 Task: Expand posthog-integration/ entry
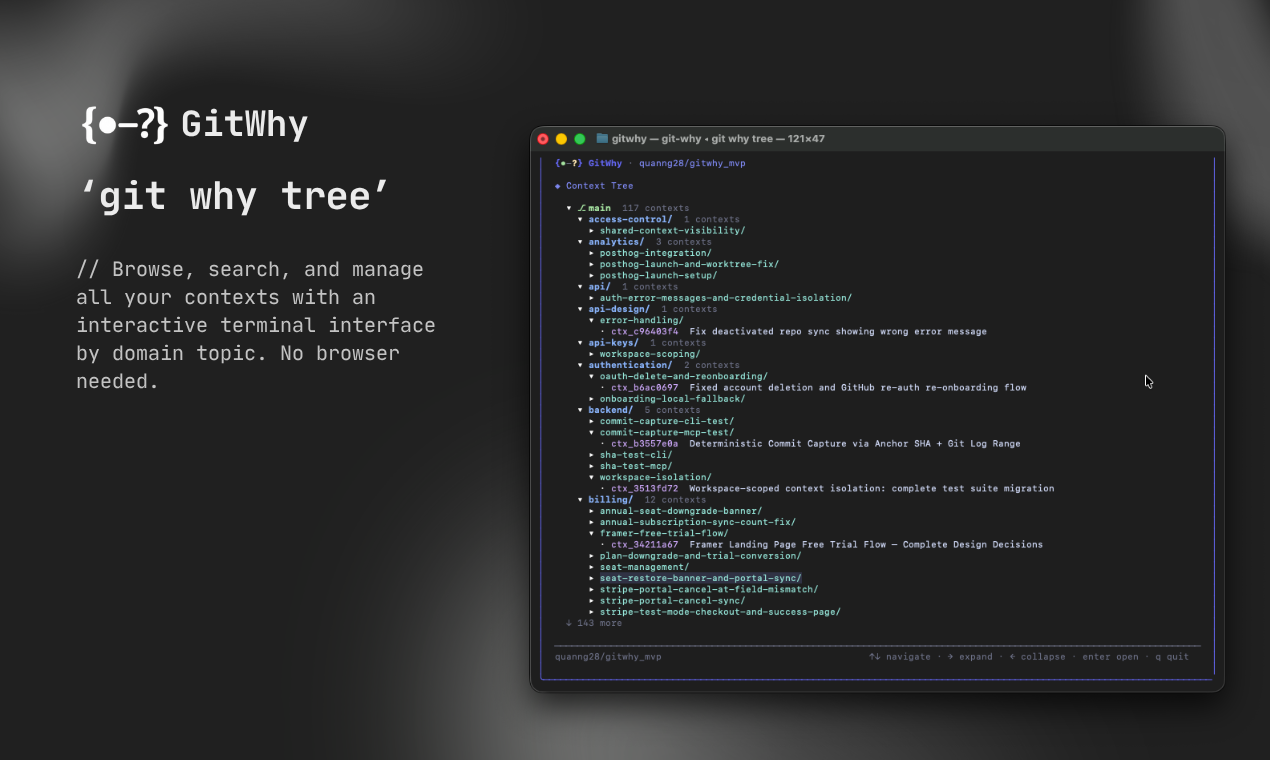pos(650,253)
